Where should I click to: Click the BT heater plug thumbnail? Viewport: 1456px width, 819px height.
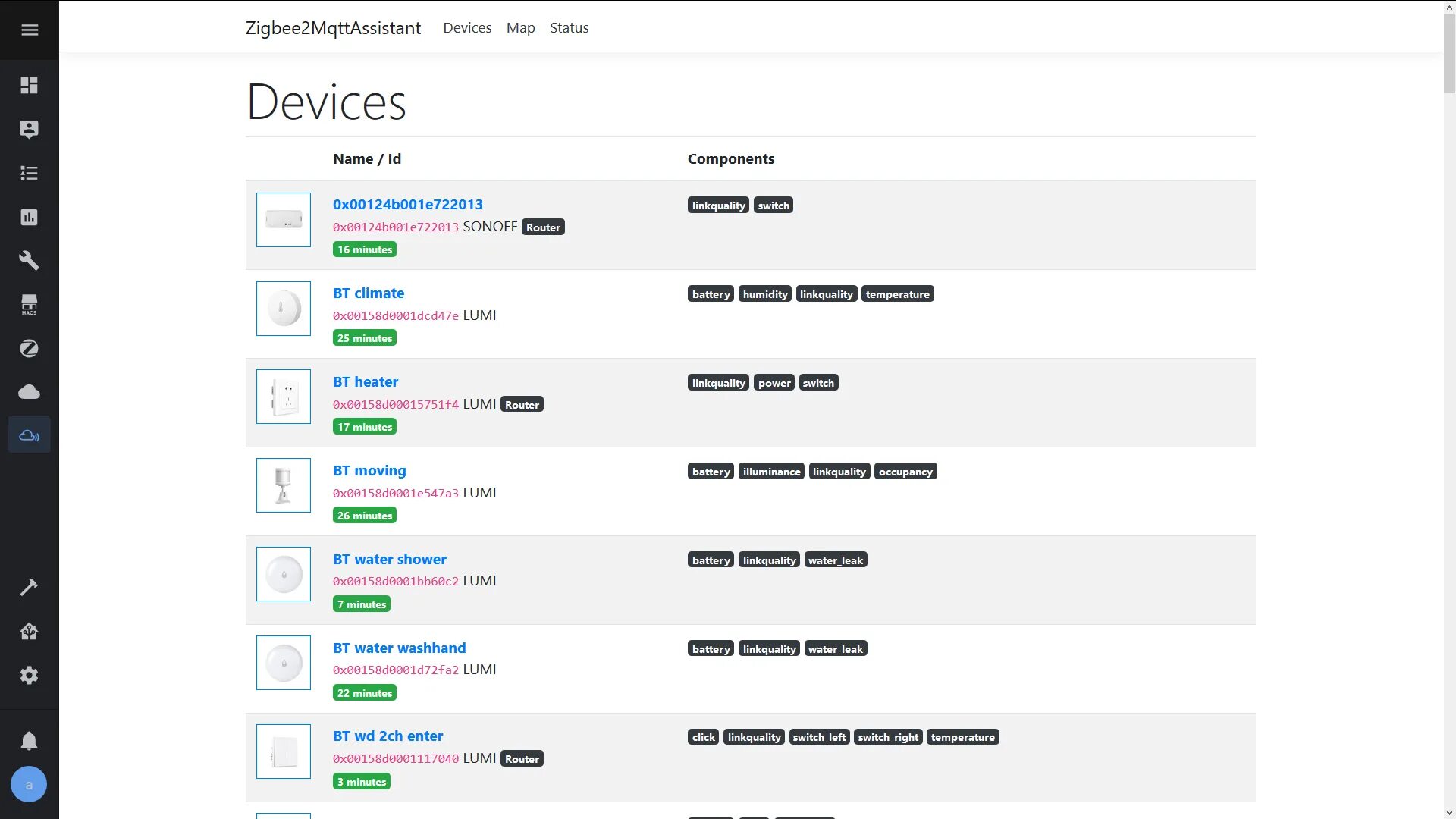tap(284, 397)
